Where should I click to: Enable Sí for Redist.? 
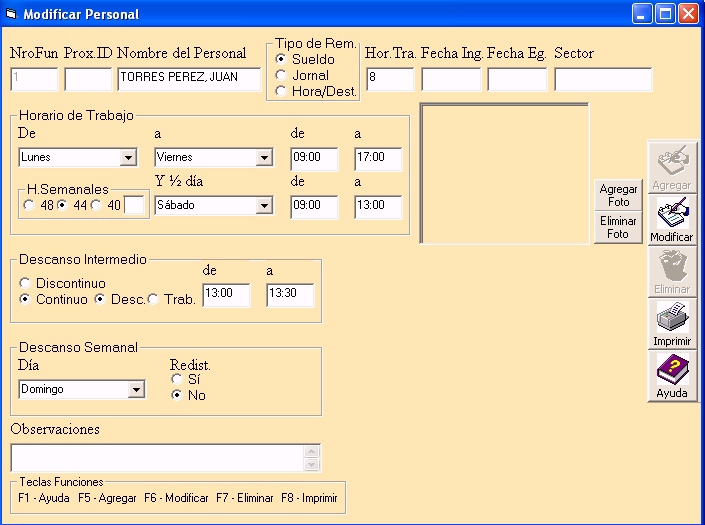(178, 379)
